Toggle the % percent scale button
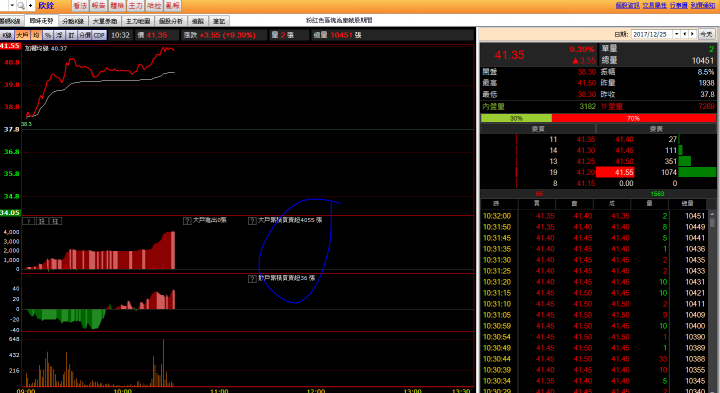This screenshot has height=393, width=720. tap(48, 35)
